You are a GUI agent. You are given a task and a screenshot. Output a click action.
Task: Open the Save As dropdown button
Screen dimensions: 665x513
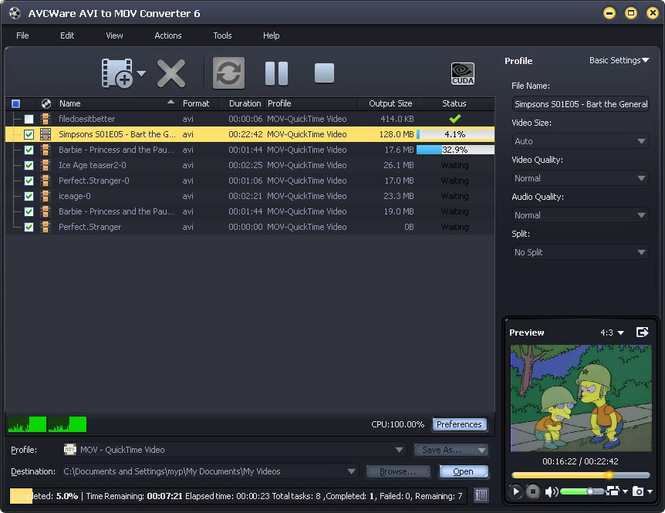tap(451, 450)
